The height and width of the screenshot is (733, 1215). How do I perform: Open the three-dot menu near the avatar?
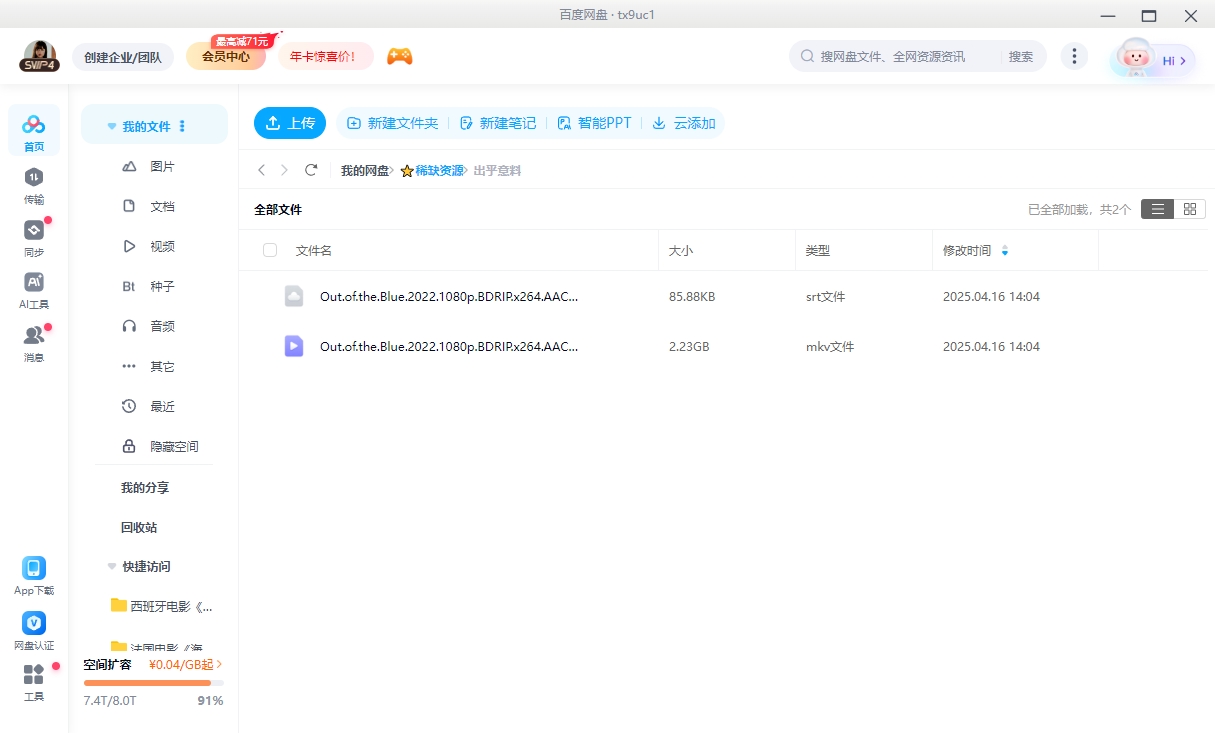(x=1074, y=56)
